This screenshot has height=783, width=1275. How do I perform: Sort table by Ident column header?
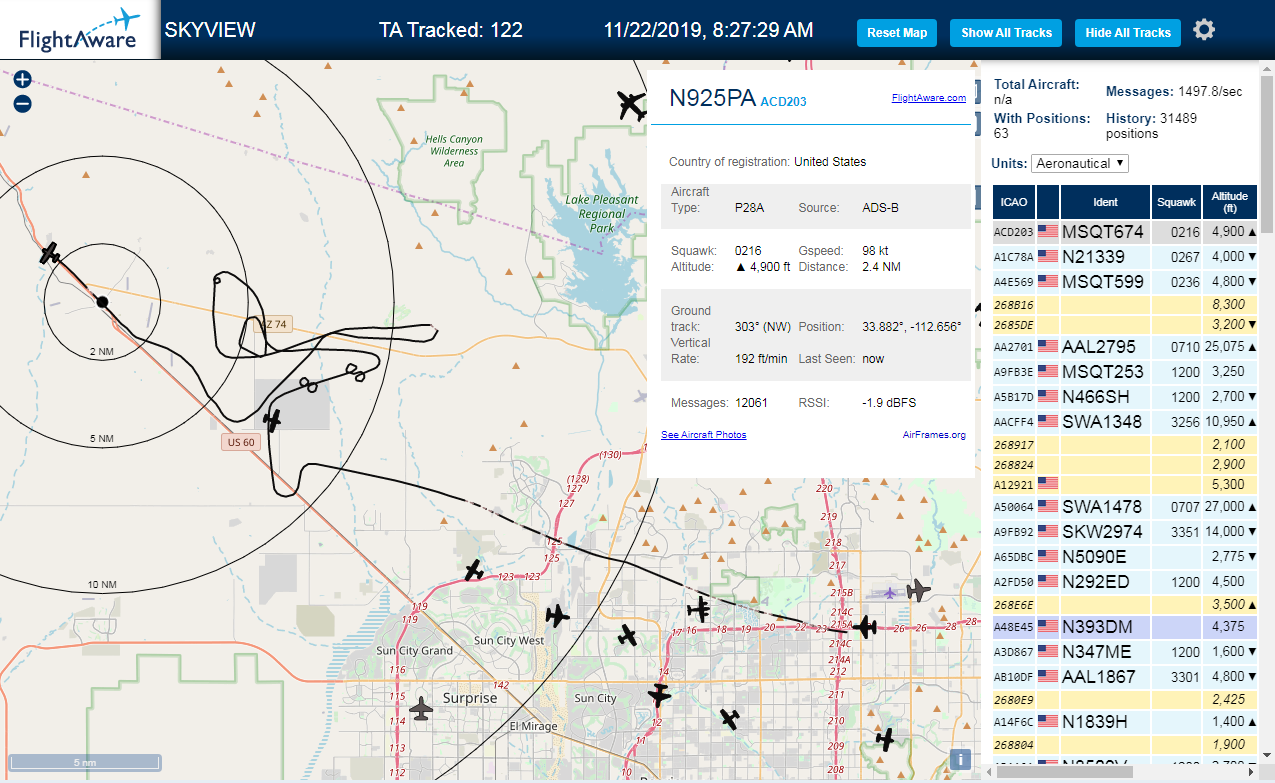(x=1105, y=202)
